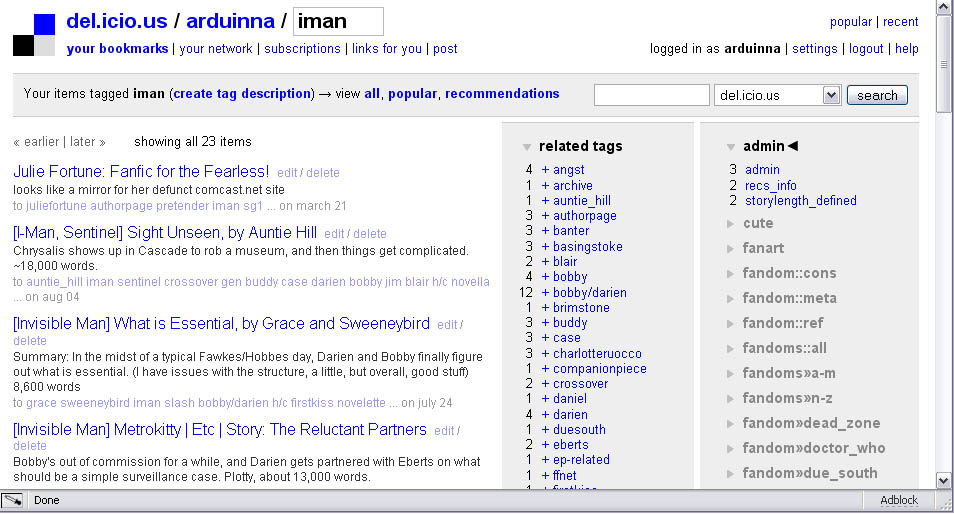Click create tag description link
The width and height of the screenshot is (954, 514).
[243, 94]
